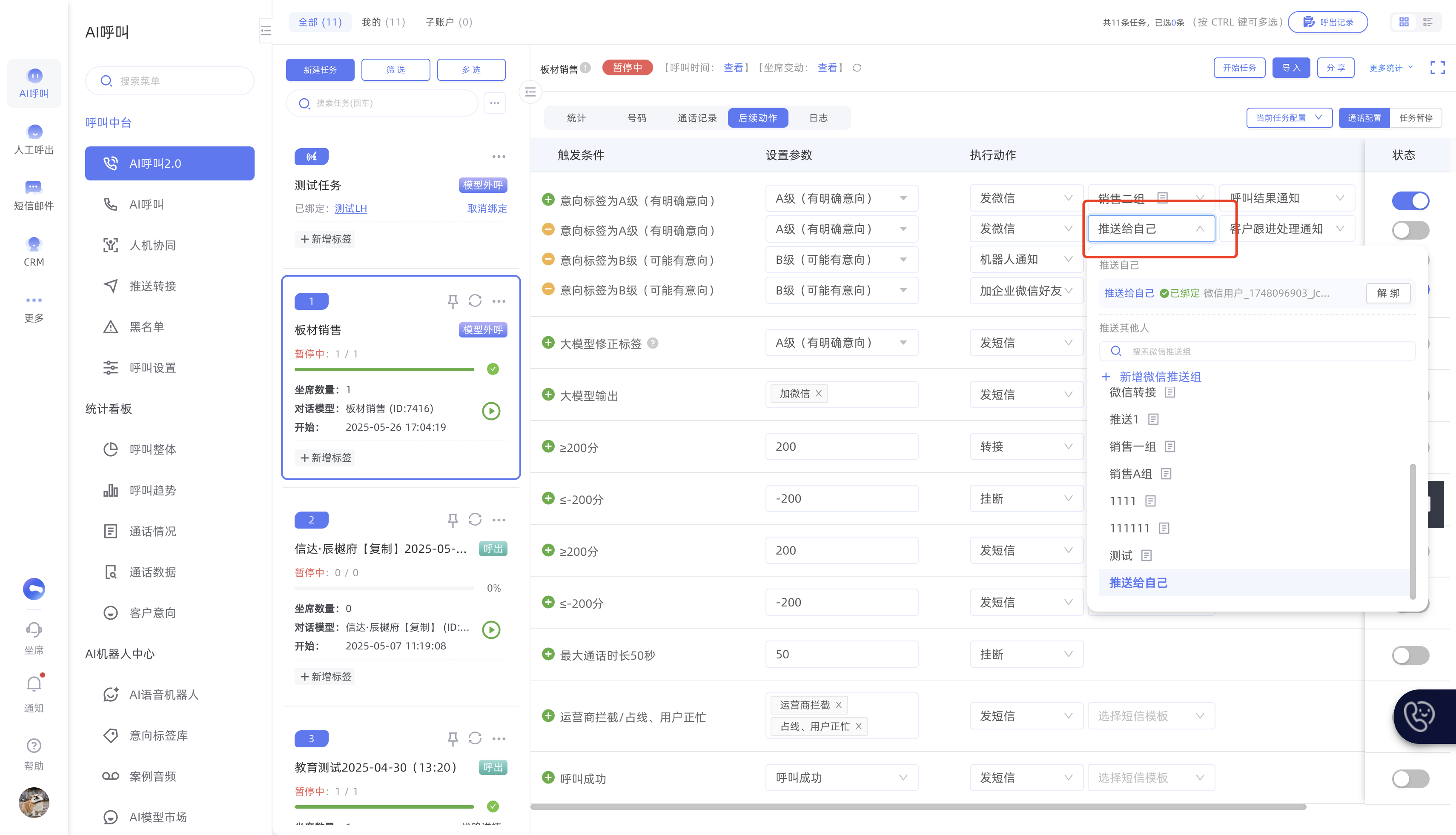
Task: Click 新增微信推送组 link
Action: (1151, 377)
